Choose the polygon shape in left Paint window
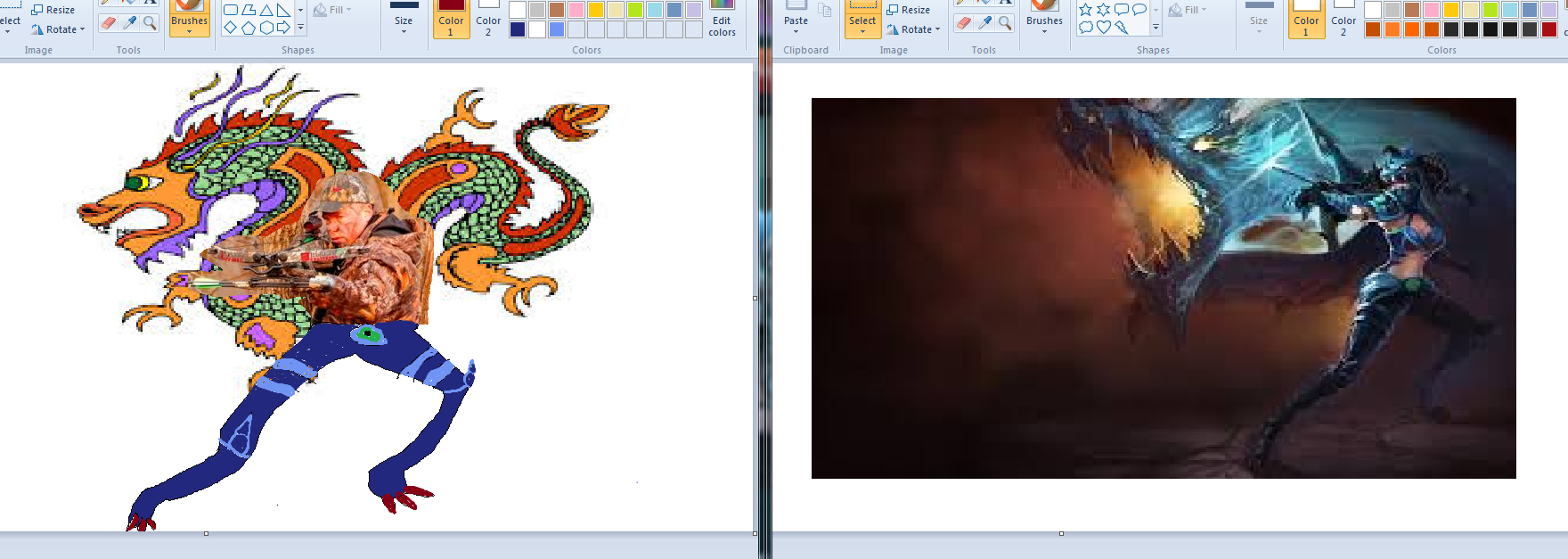Screen dimensions: 1568x559 pyautogui.click(x=249, y=10)
